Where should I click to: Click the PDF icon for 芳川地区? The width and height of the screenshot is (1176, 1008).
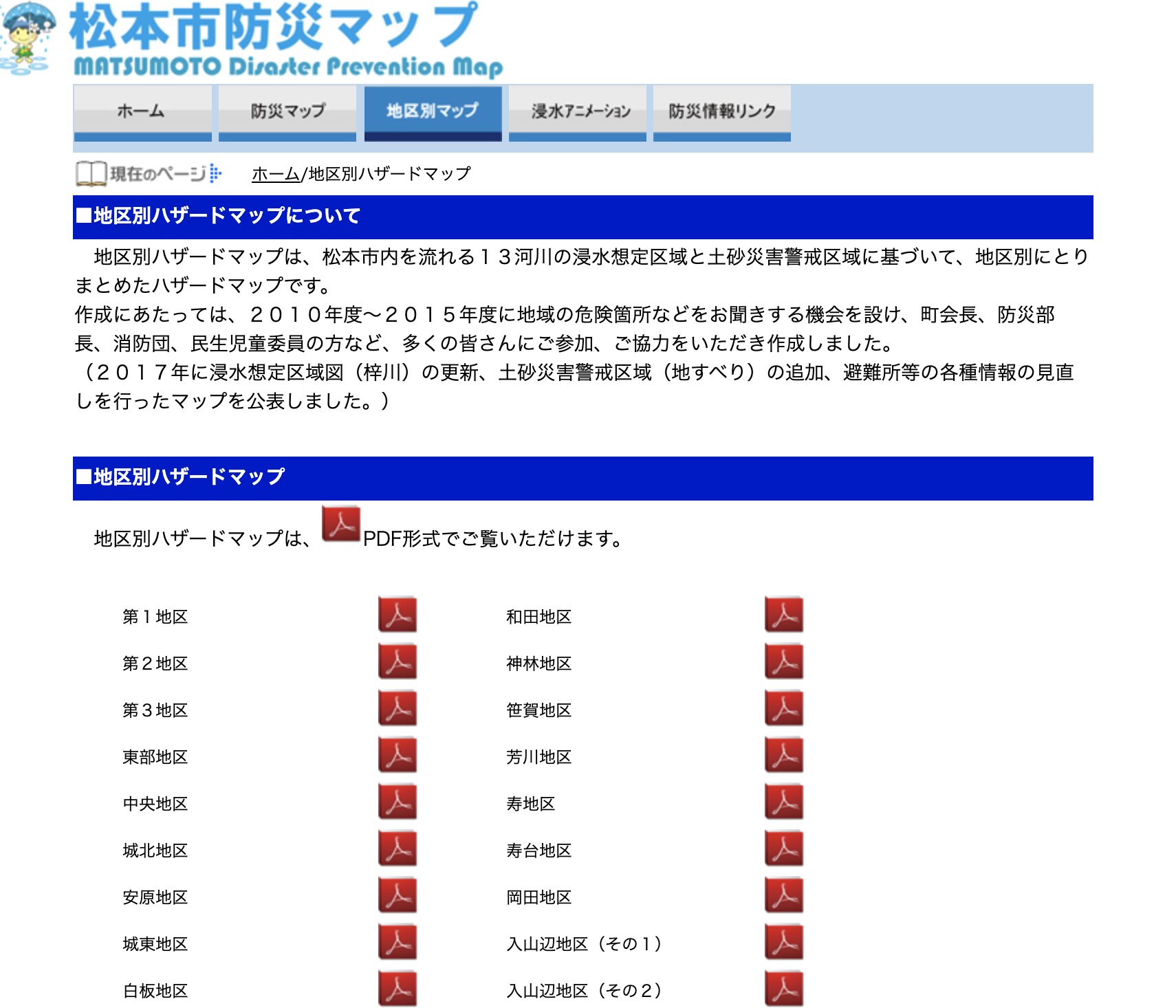pyautogui.click(x=784, y=754)
